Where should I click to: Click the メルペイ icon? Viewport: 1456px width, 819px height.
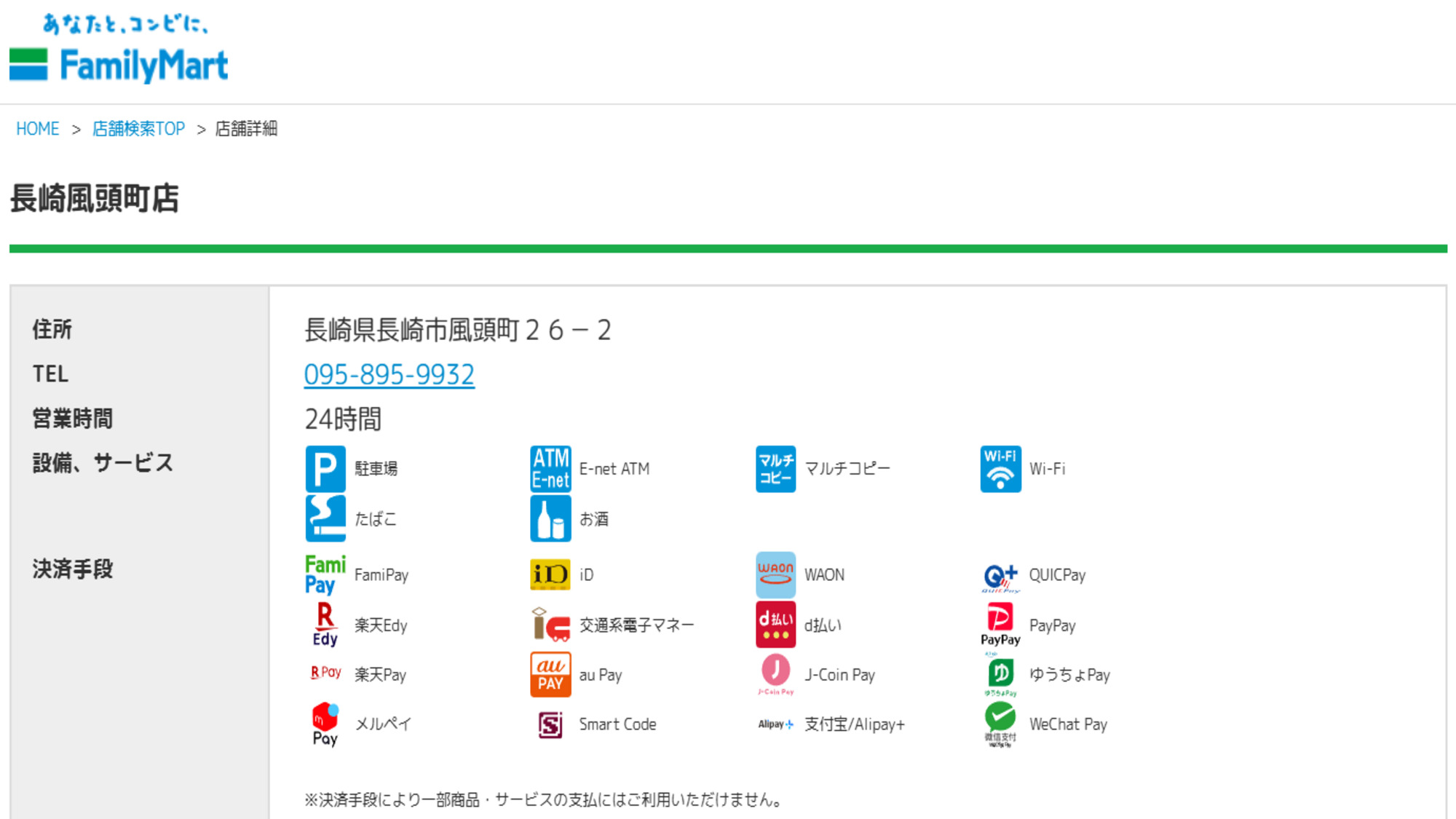coord(325,724)
